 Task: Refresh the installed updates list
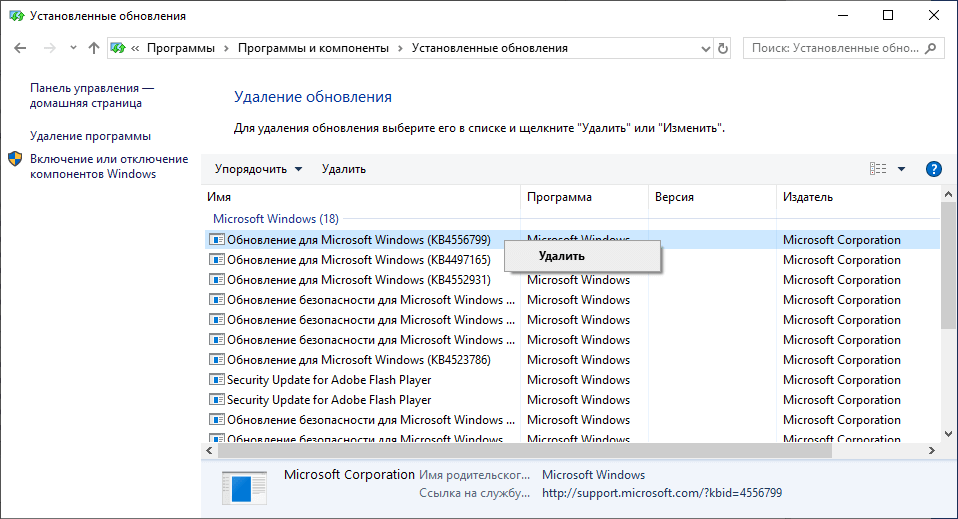pos(723,48)
